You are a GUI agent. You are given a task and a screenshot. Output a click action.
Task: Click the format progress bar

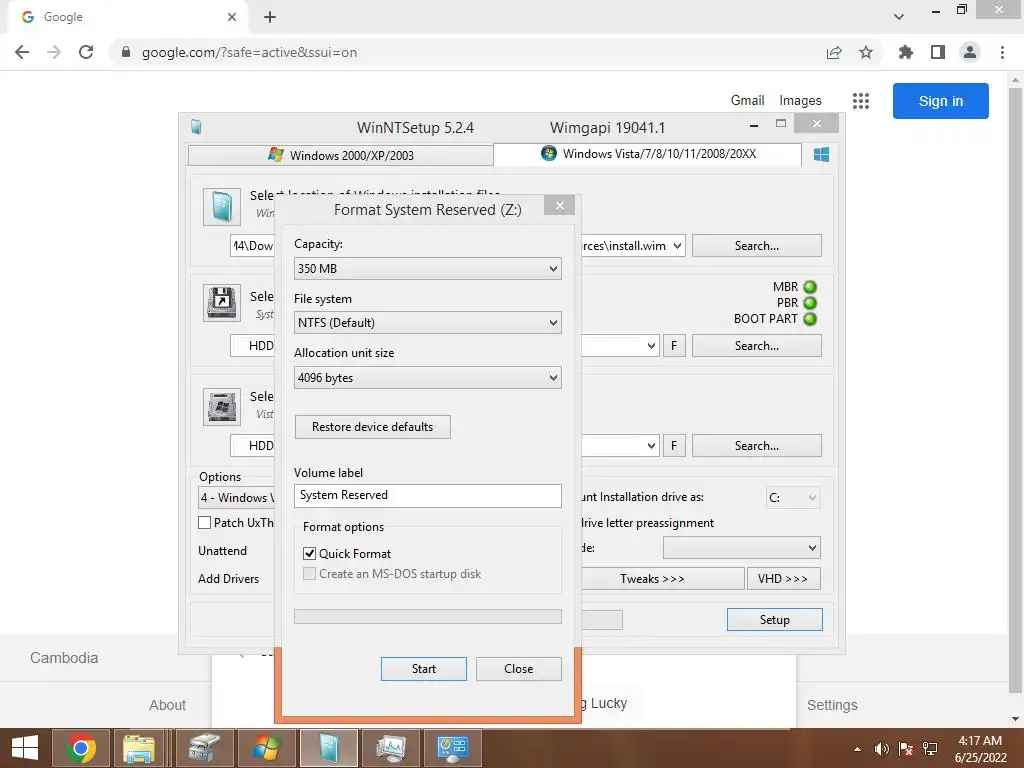[x=427, y=616]
